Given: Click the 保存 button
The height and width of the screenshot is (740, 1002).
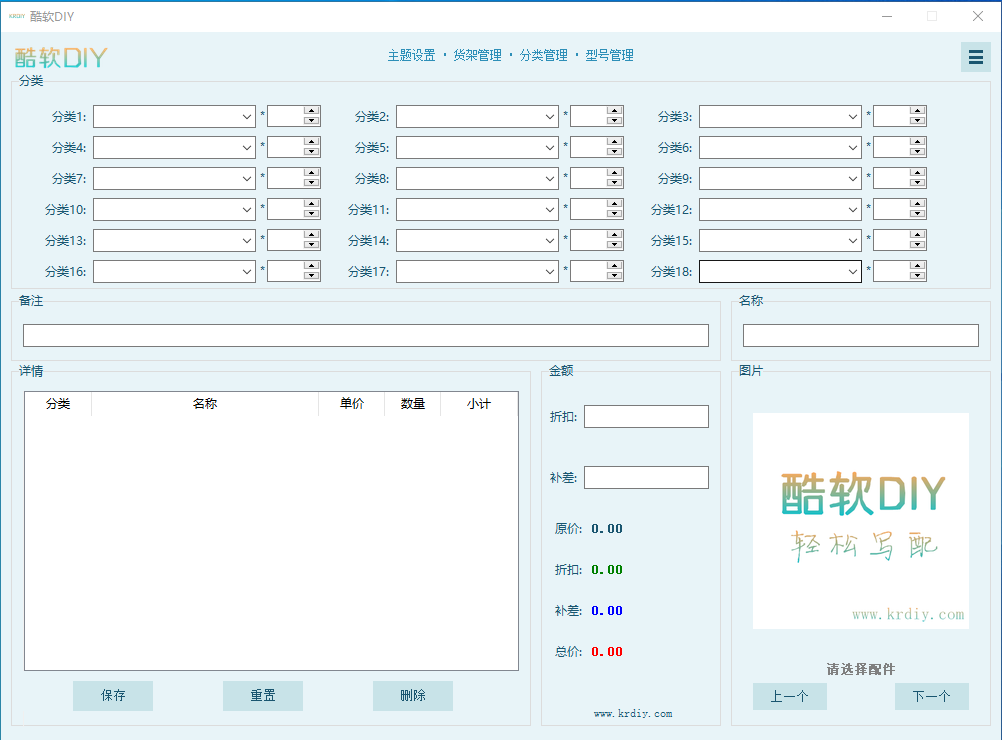Looking at the screenshot, I should [x=113, y=696].
